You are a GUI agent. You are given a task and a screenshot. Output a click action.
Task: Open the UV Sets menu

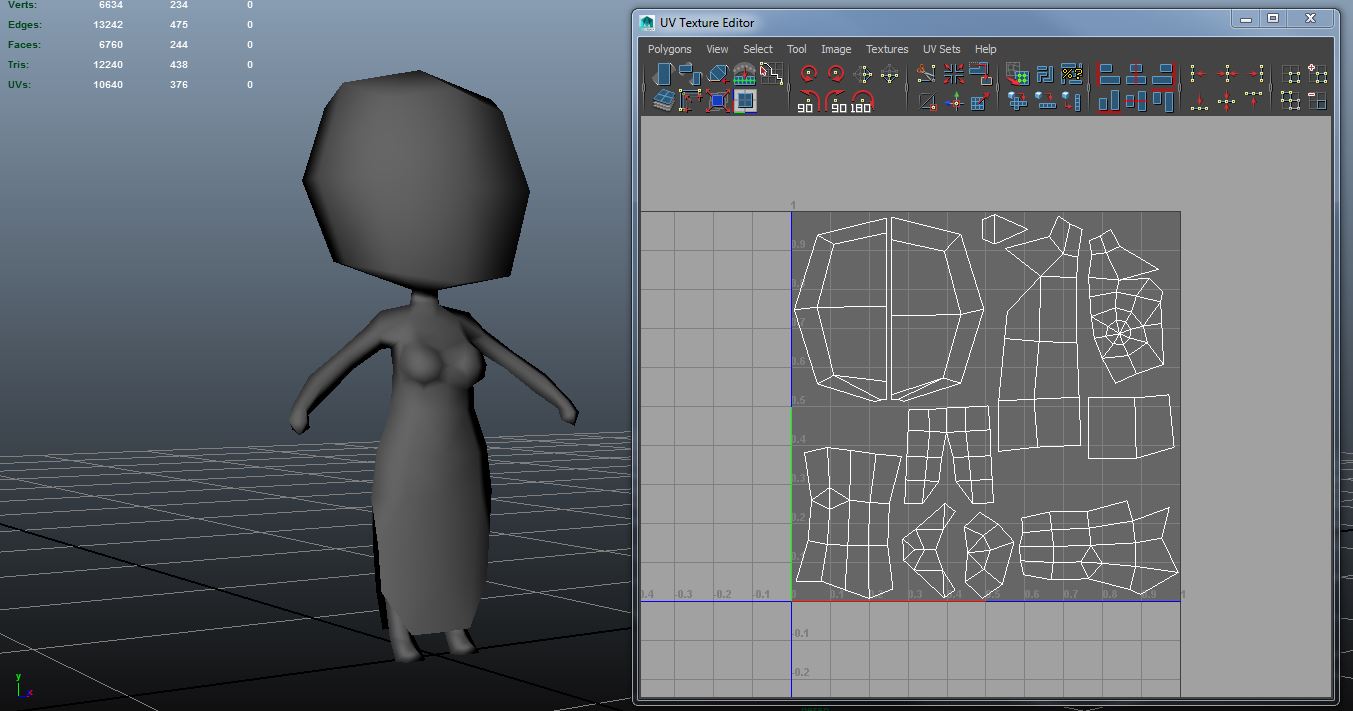point(941,49)
